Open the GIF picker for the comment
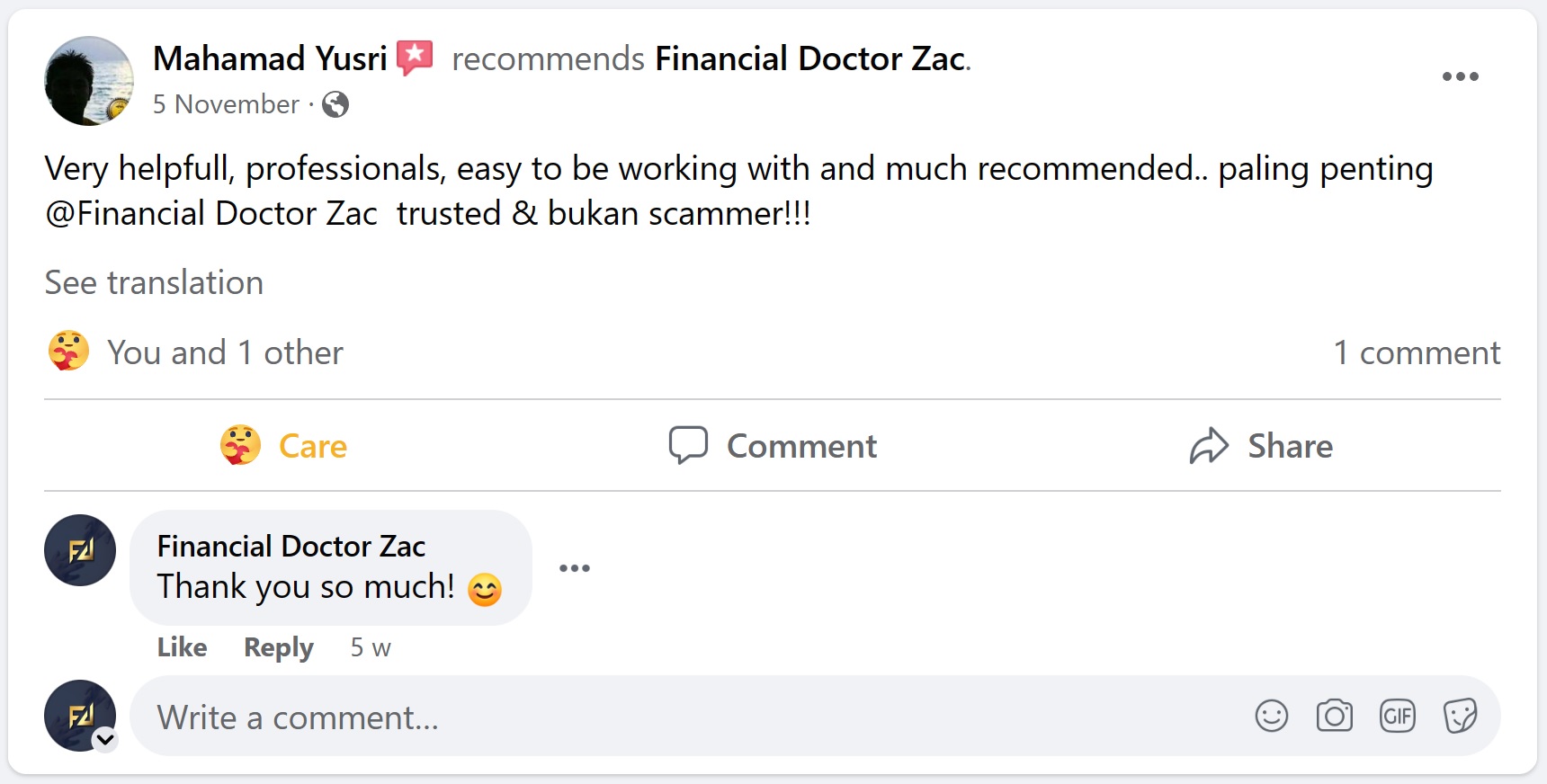The image size is (1547, 784). click(1397, 717)
